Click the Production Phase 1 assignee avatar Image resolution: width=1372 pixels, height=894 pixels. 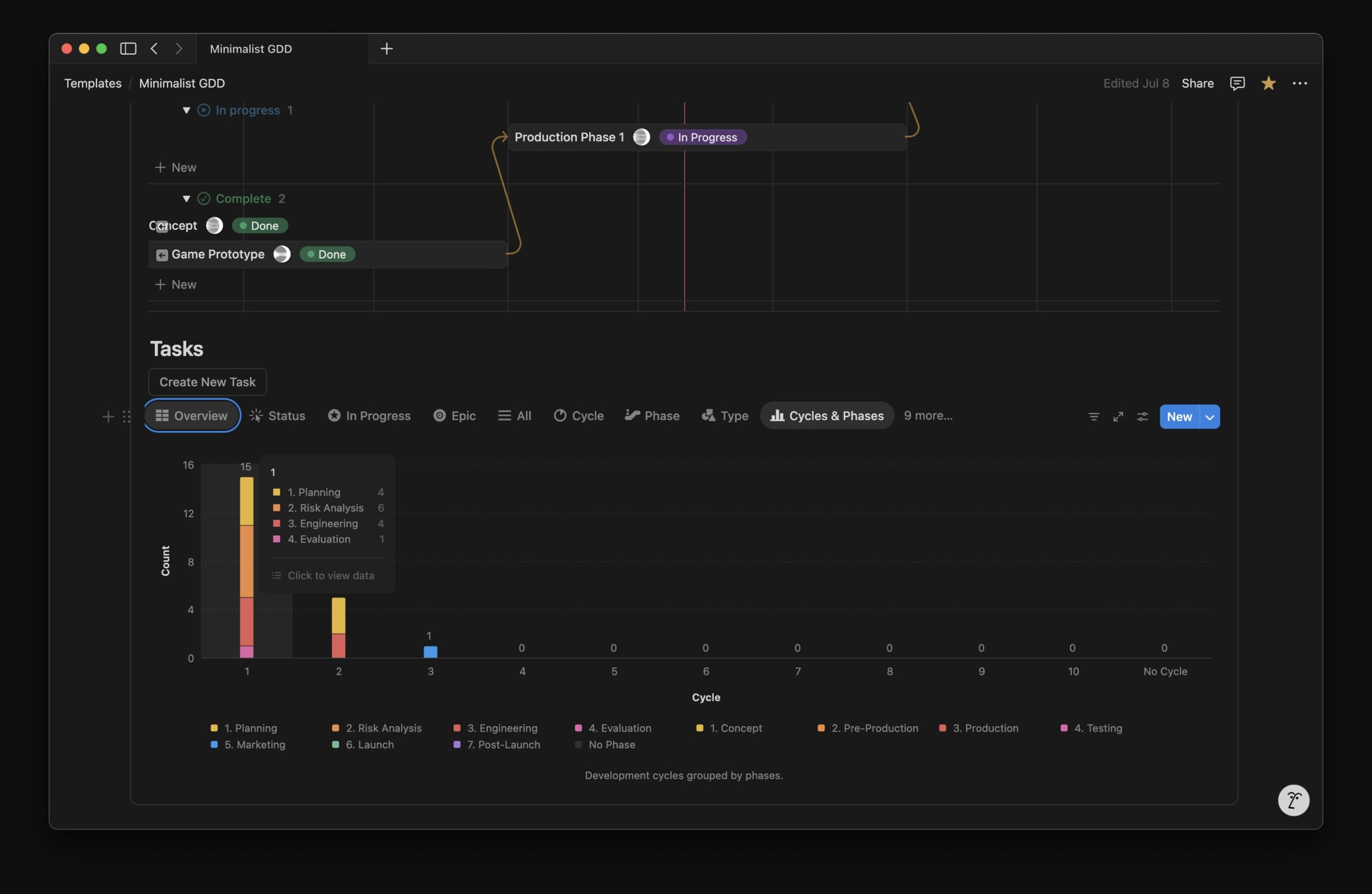click(641, 137)
